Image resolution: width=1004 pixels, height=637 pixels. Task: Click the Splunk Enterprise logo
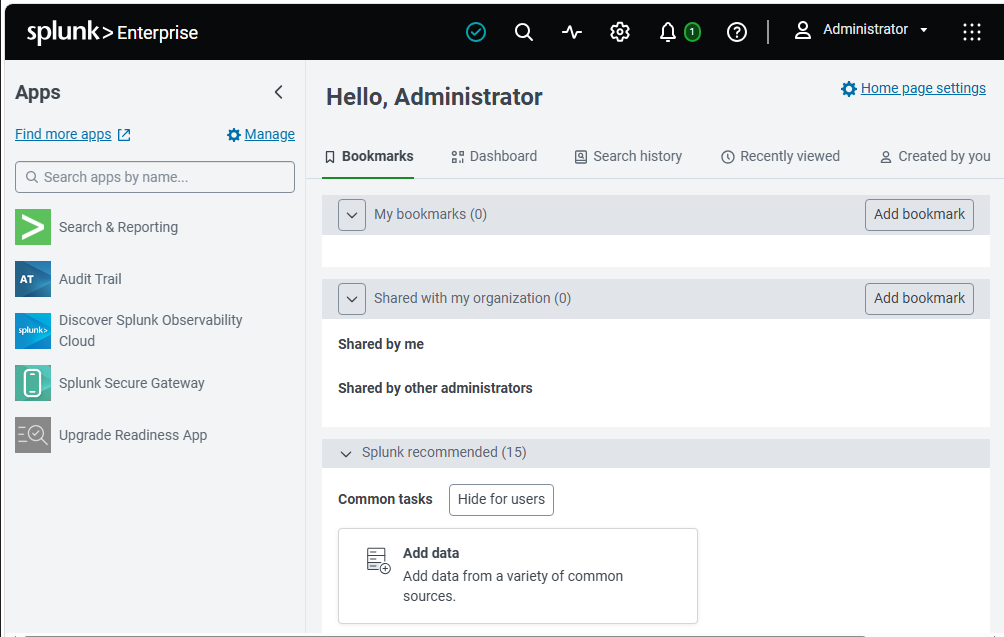[x=112, y=32]
